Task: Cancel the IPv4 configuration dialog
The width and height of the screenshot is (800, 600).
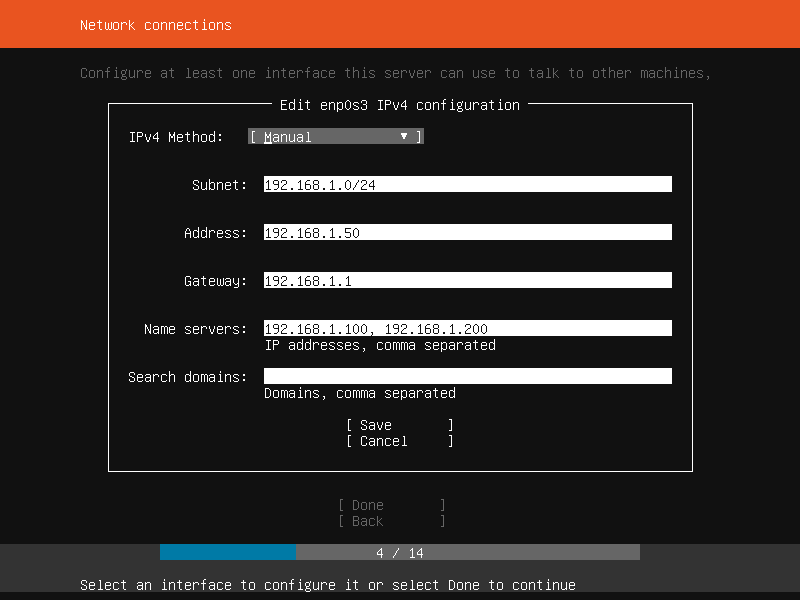Action: (400, 441)
